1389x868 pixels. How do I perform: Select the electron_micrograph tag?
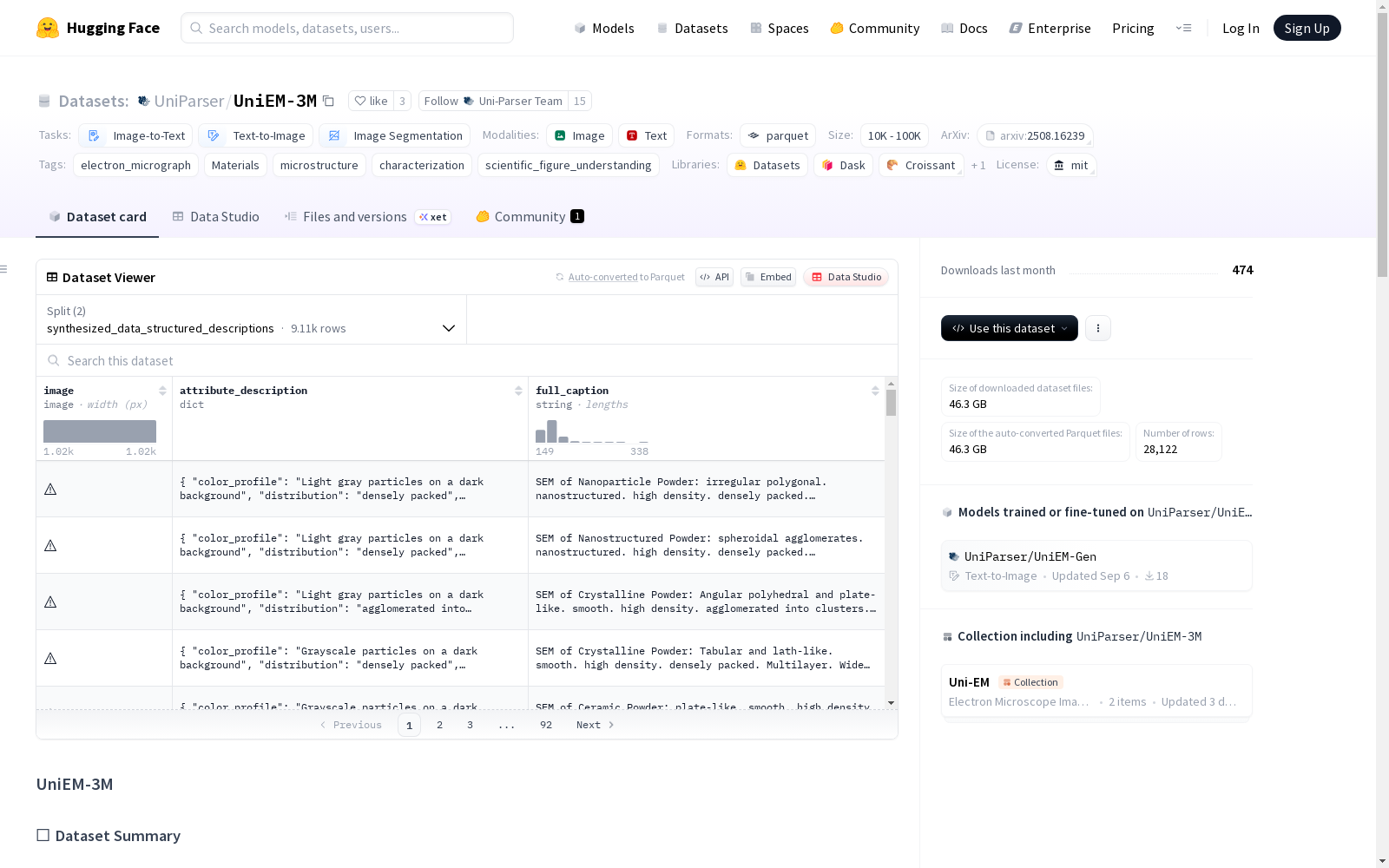(135, 165)
